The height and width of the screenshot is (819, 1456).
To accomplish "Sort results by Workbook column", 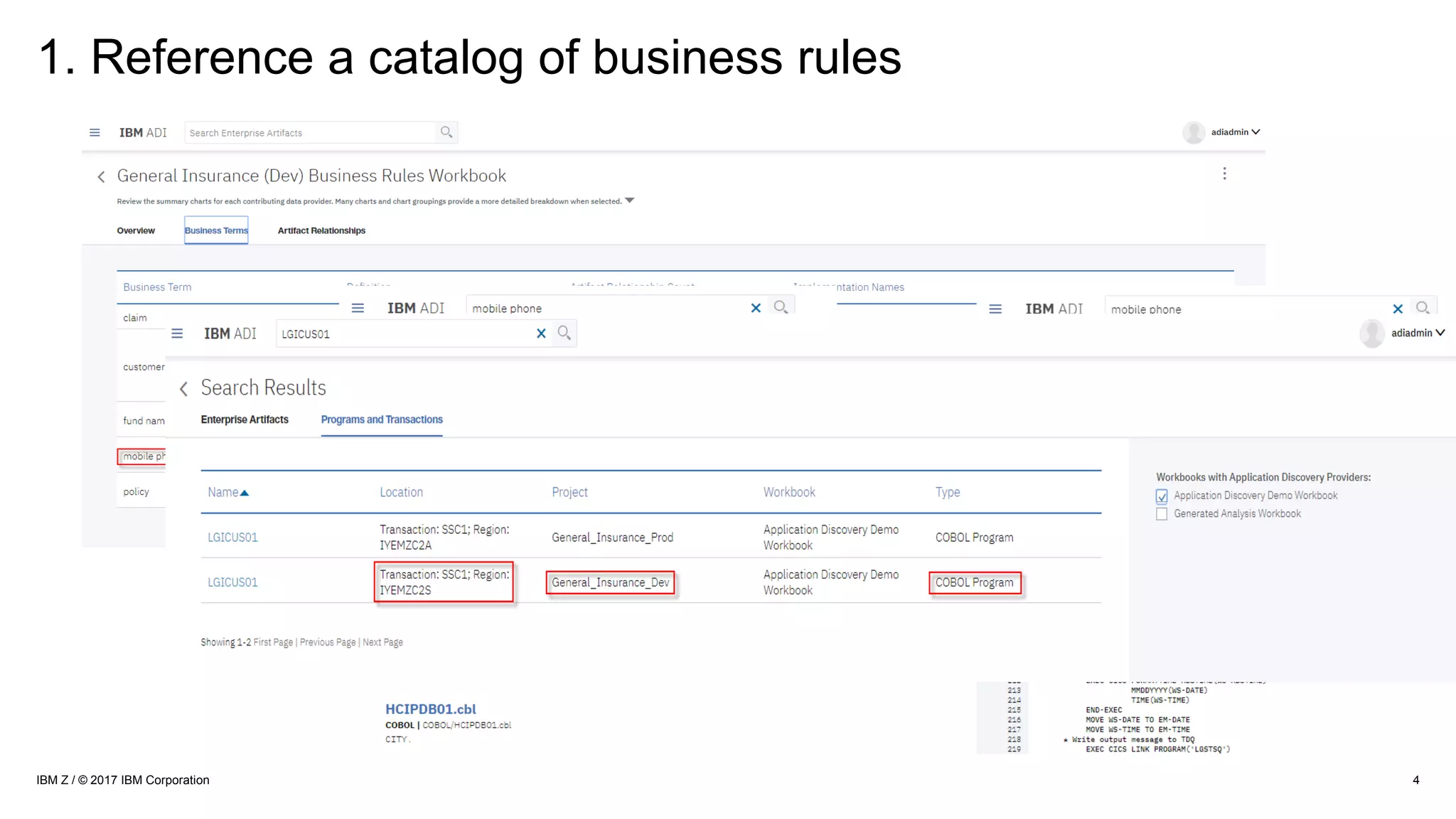I will coord(789,492).
